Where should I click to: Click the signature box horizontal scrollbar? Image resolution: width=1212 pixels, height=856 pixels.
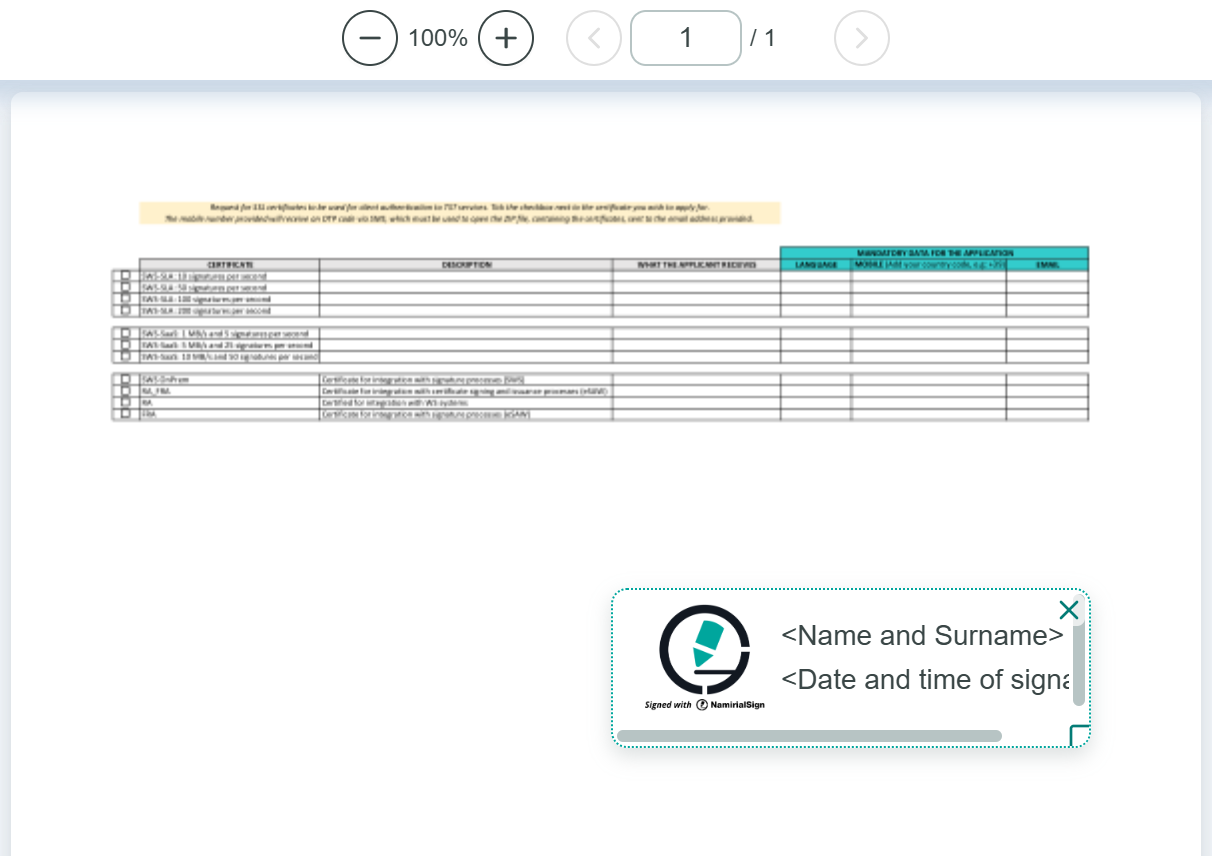tap(809, 736)
